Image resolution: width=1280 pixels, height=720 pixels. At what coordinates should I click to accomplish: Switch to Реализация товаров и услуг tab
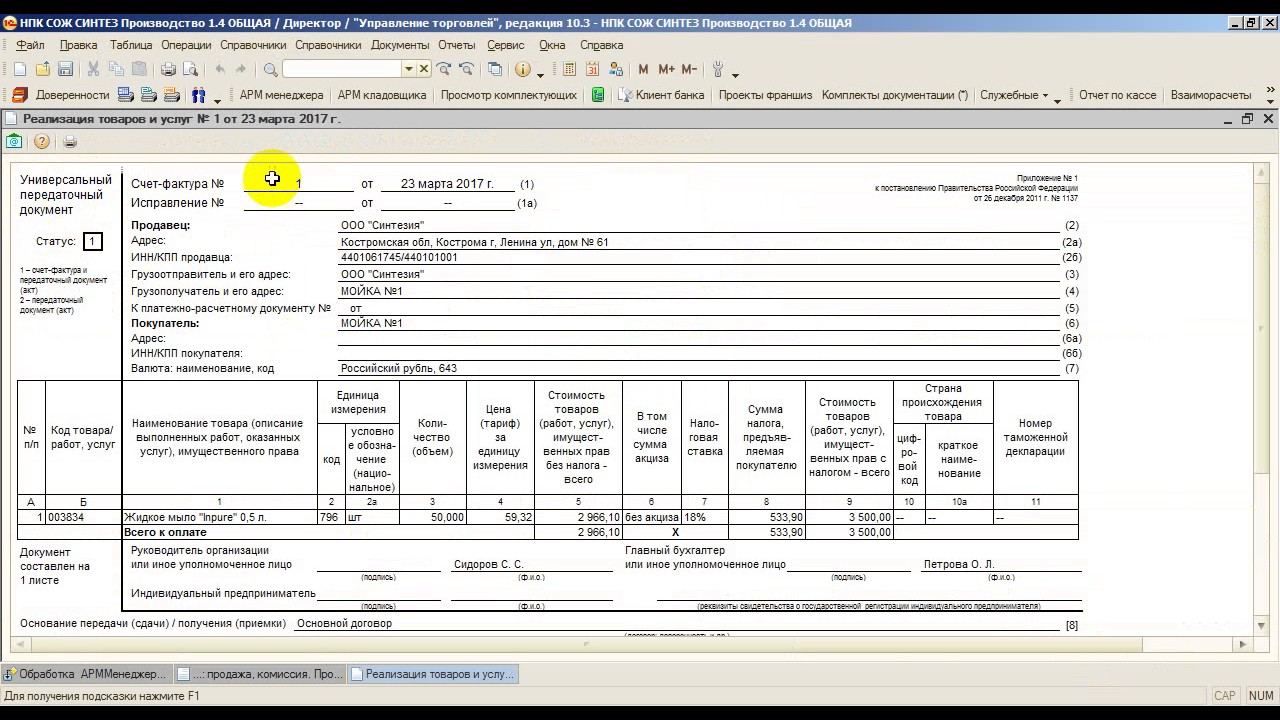coord(433,674)
